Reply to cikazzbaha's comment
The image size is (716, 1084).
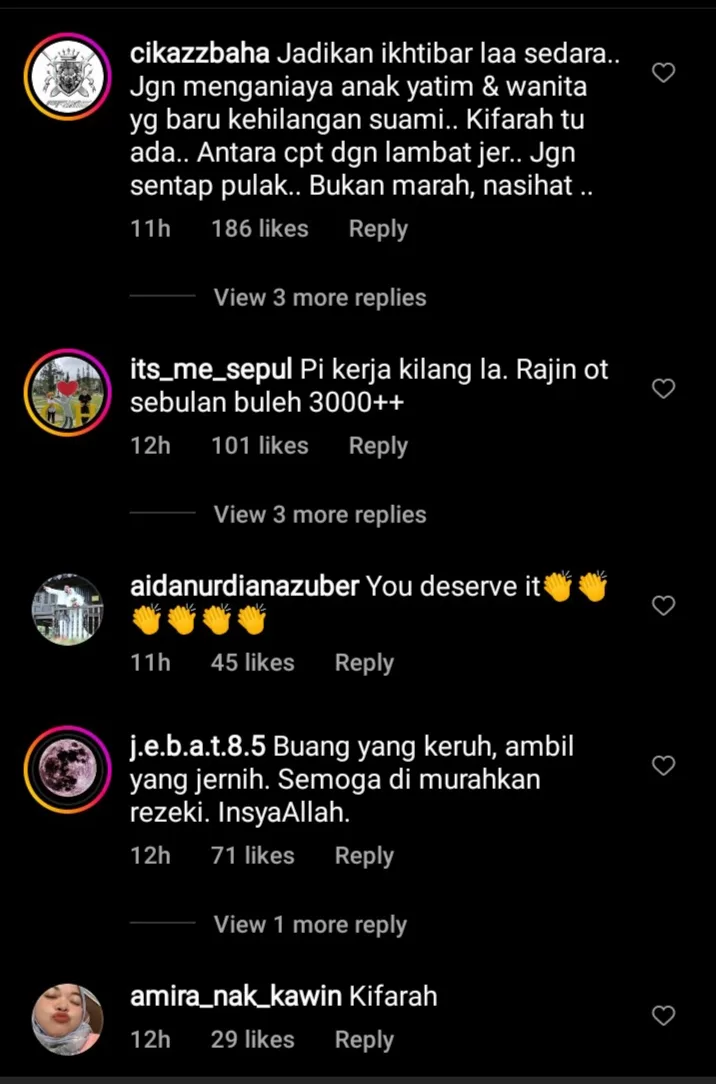[378, 230]
